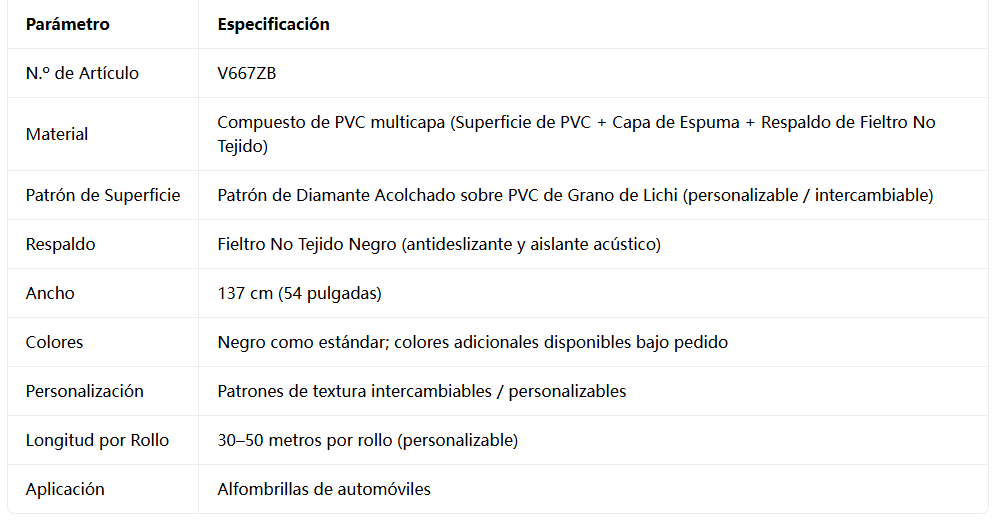
Task: Click the Personalización row label
Action: coord(85,391)
